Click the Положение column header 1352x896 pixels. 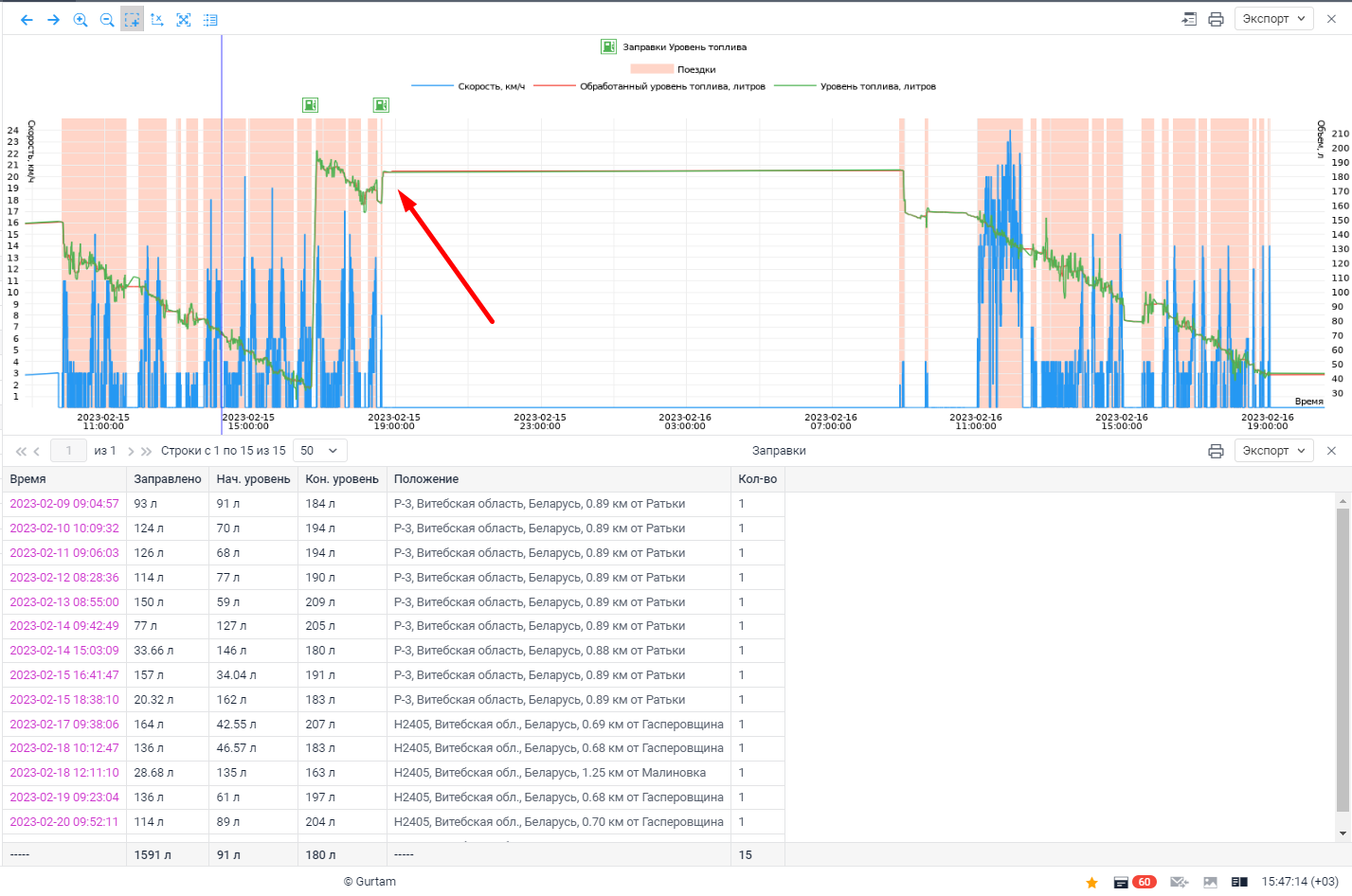pos(426,479)
